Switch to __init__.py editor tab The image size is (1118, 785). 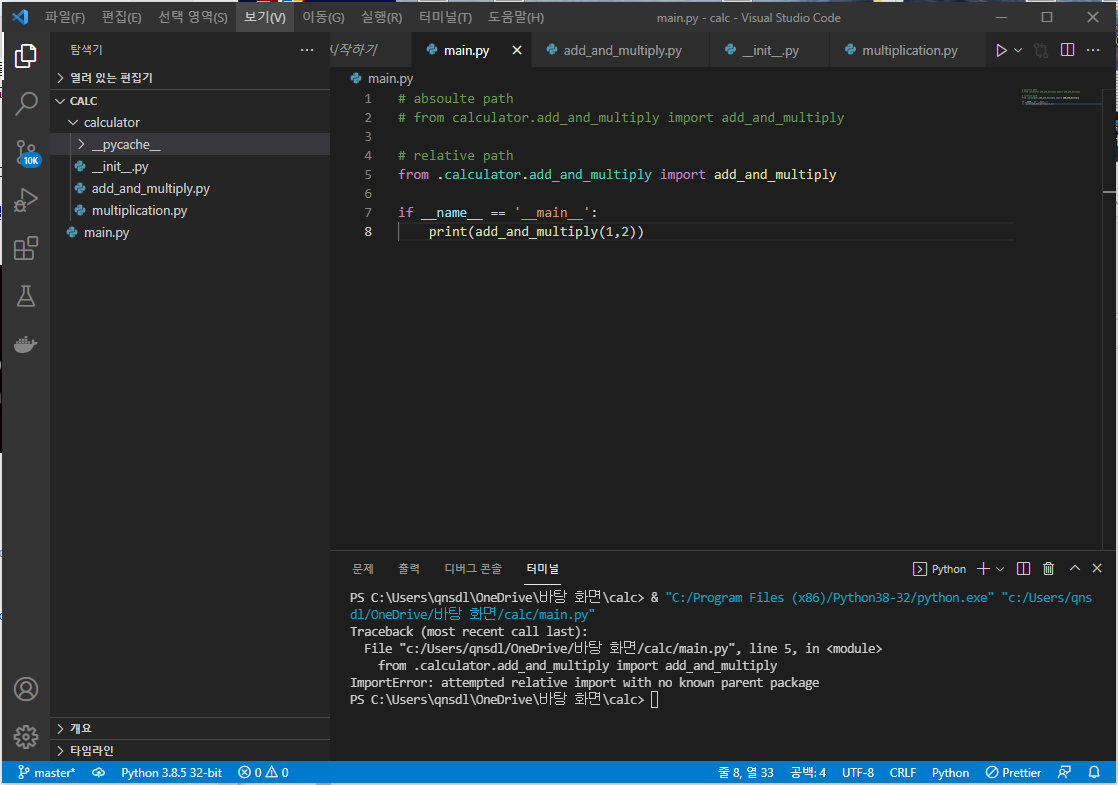[770, 51]
